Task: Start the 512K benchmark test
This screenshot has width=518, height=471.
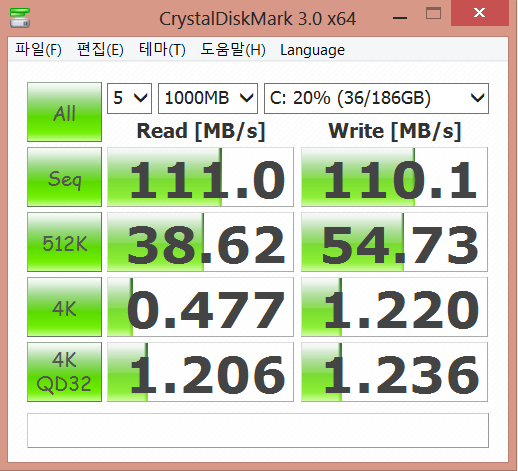Action: tap(64, 242)
